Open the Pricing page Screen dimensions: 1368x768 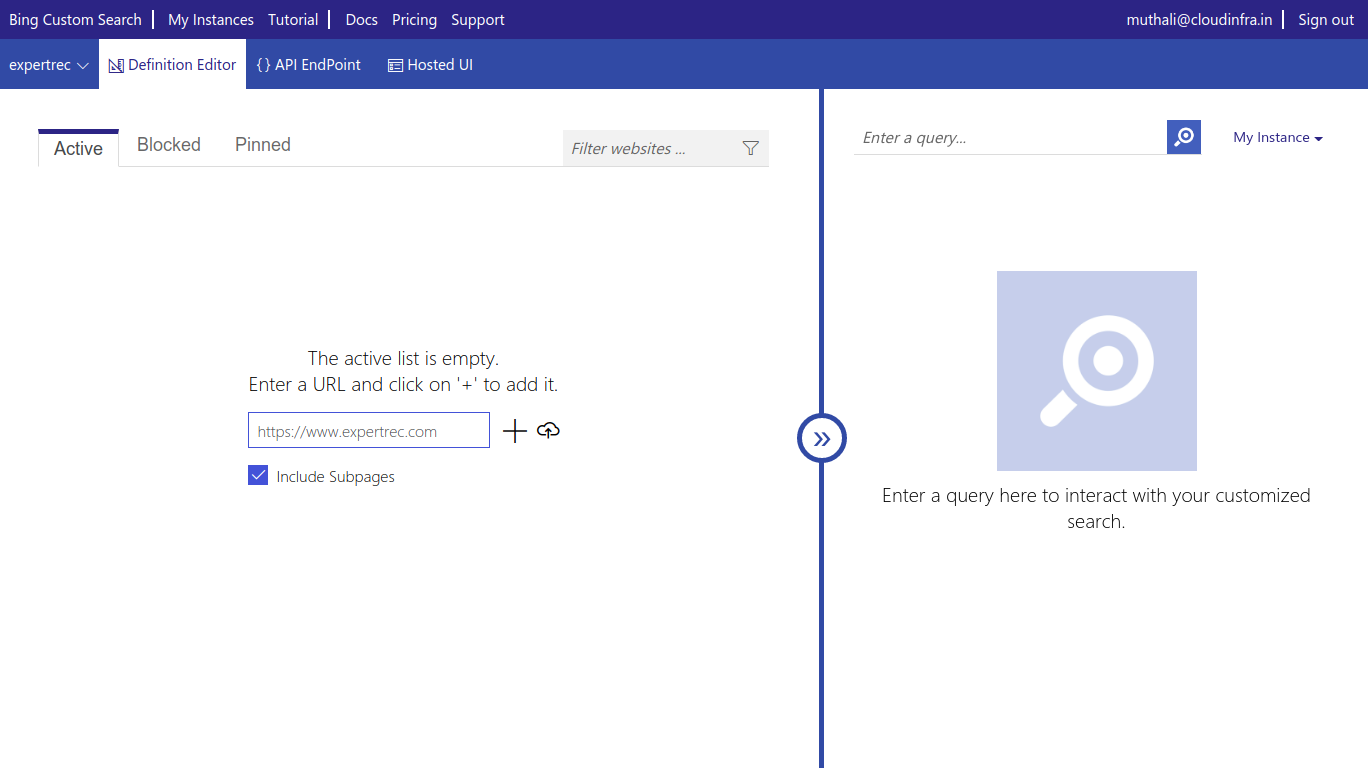click(414, 19)
